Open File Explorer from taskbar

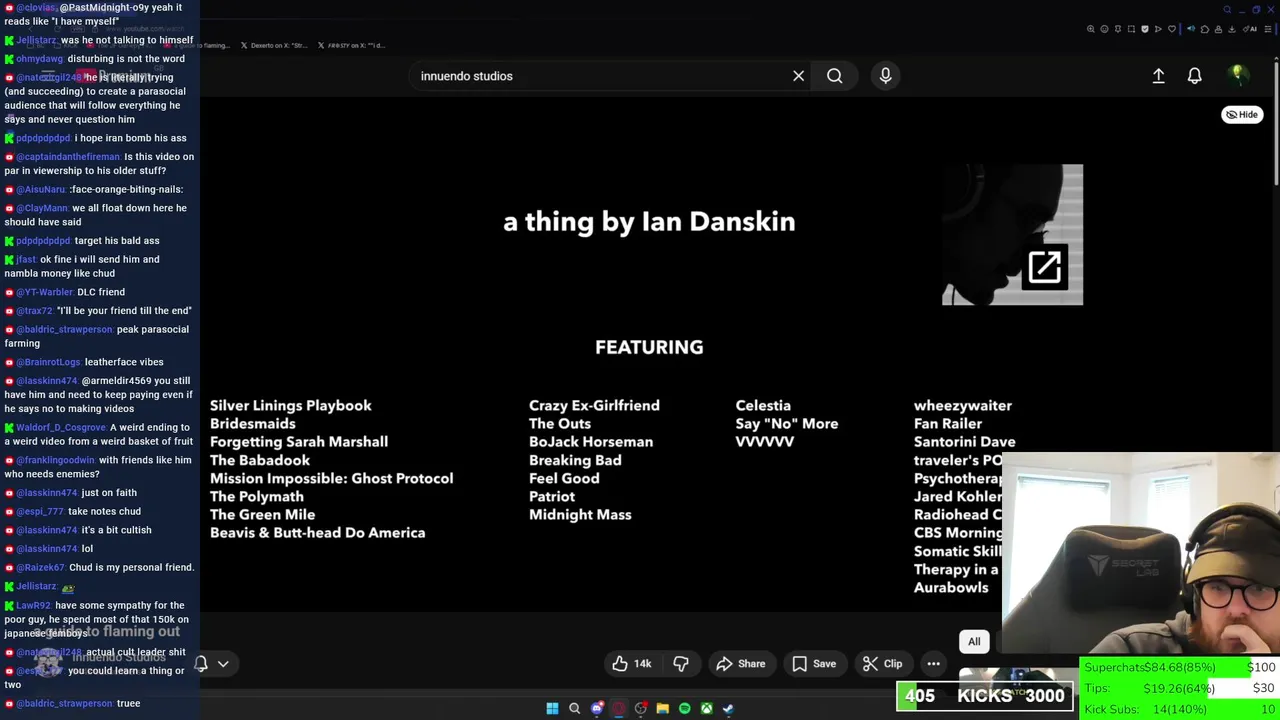pos(662,708)
